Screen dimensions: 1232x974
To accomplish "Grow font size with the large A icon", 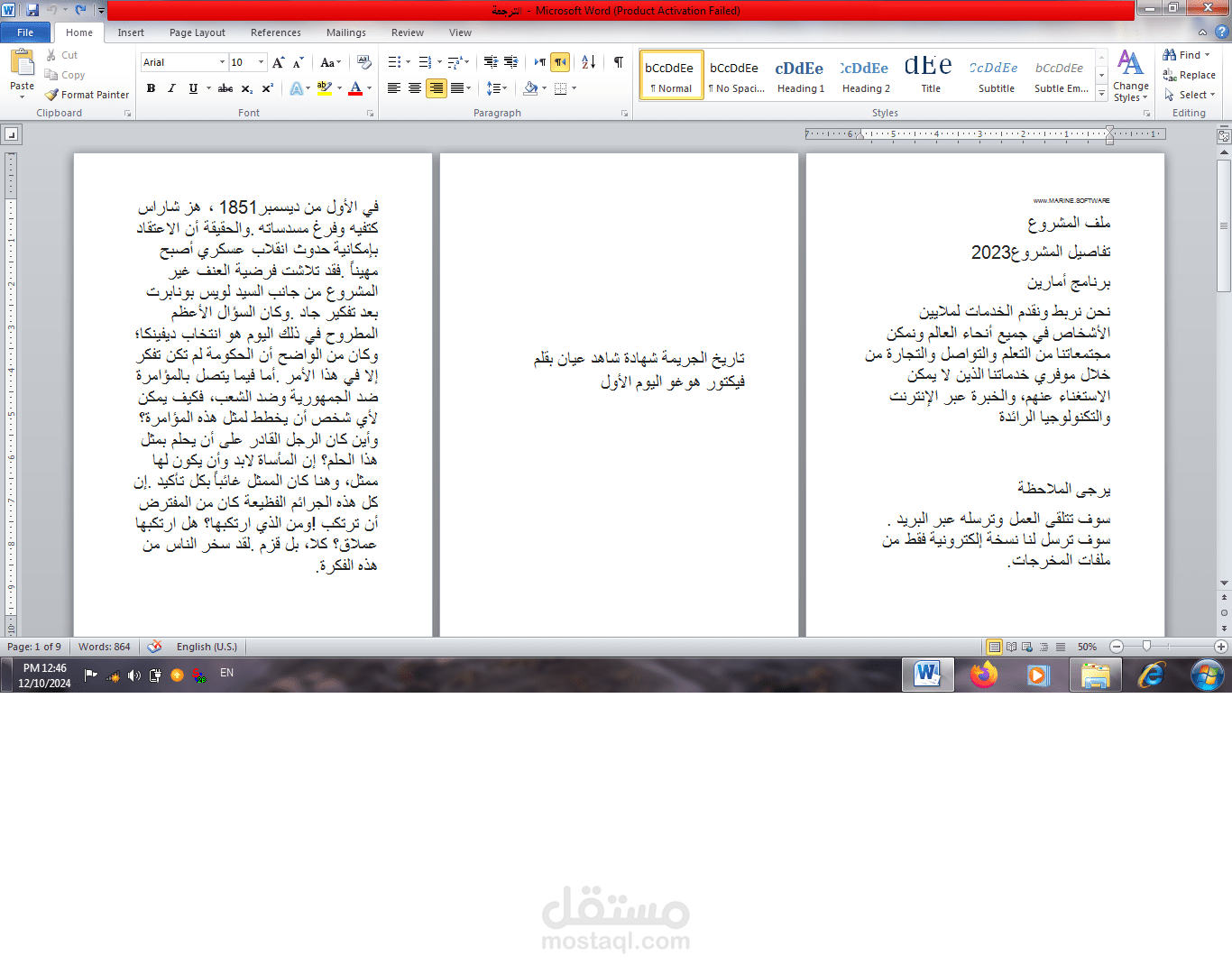I will (279, 62).
